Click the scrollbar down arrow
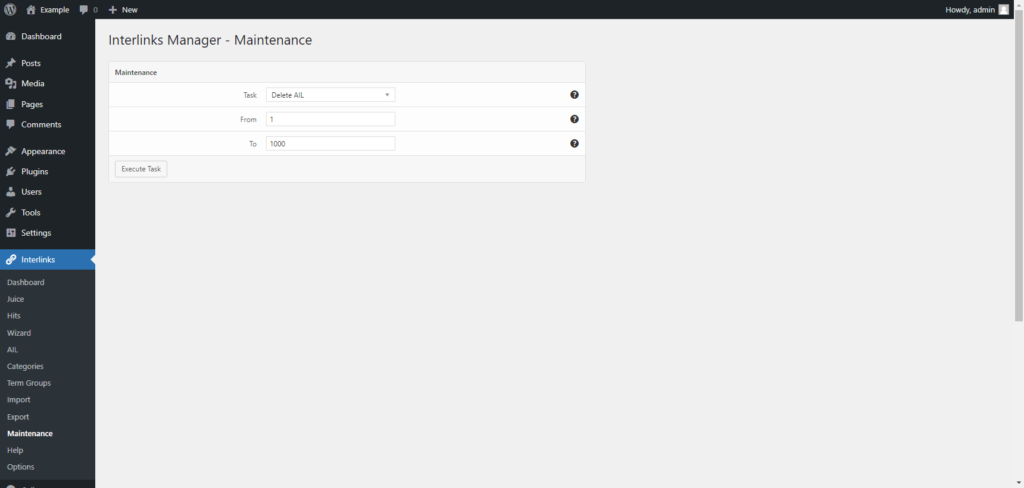The image size is (1024, 488). click(1018, 483)
